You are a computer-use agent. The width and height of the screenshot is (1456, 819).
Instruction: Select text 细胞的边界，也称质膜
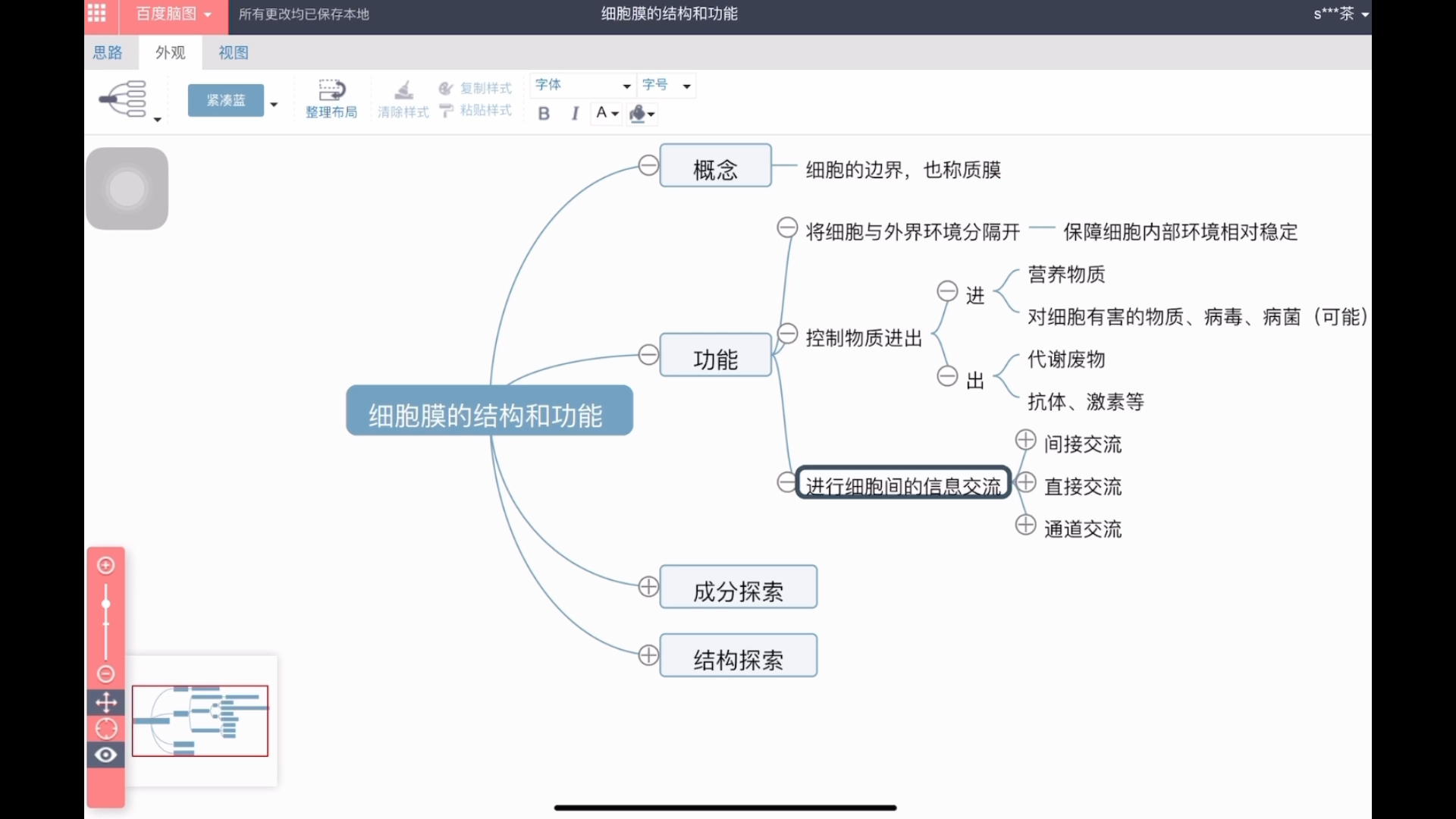point(903,170)
